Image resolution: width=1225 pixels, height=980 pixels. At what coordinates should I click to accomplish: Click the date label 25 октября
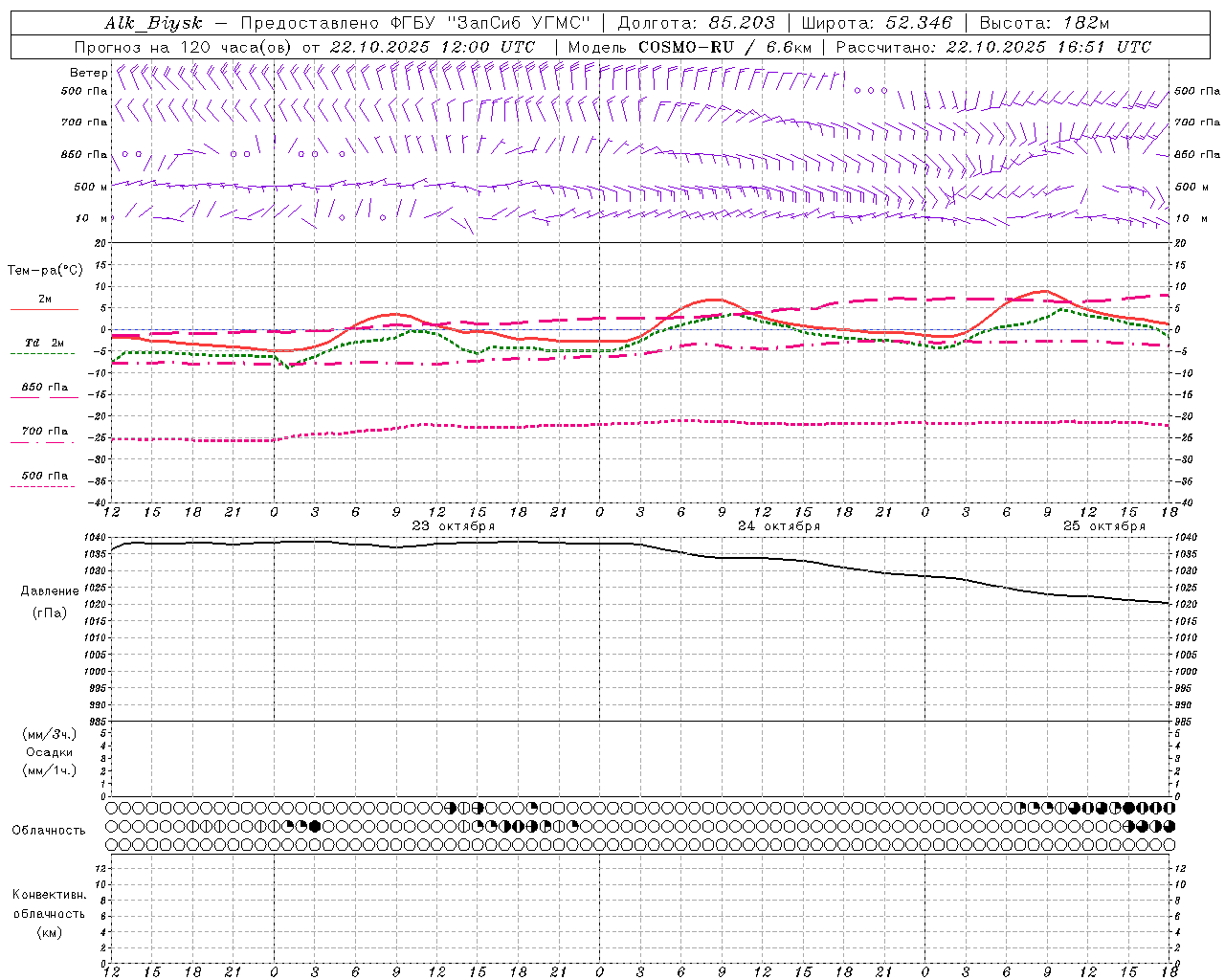(x=1104, y=526)
